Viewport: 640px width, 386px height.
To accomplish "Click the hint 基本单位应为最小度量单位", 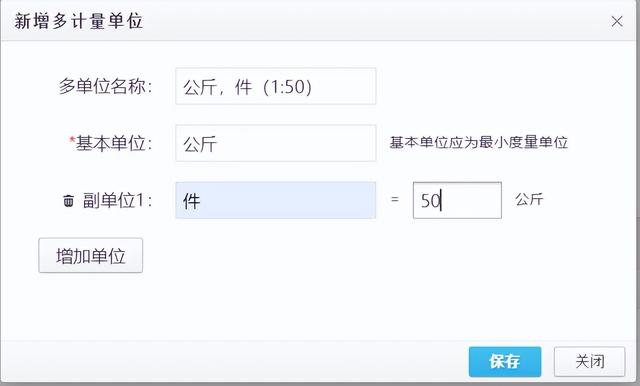I will (x=478, y=142).
